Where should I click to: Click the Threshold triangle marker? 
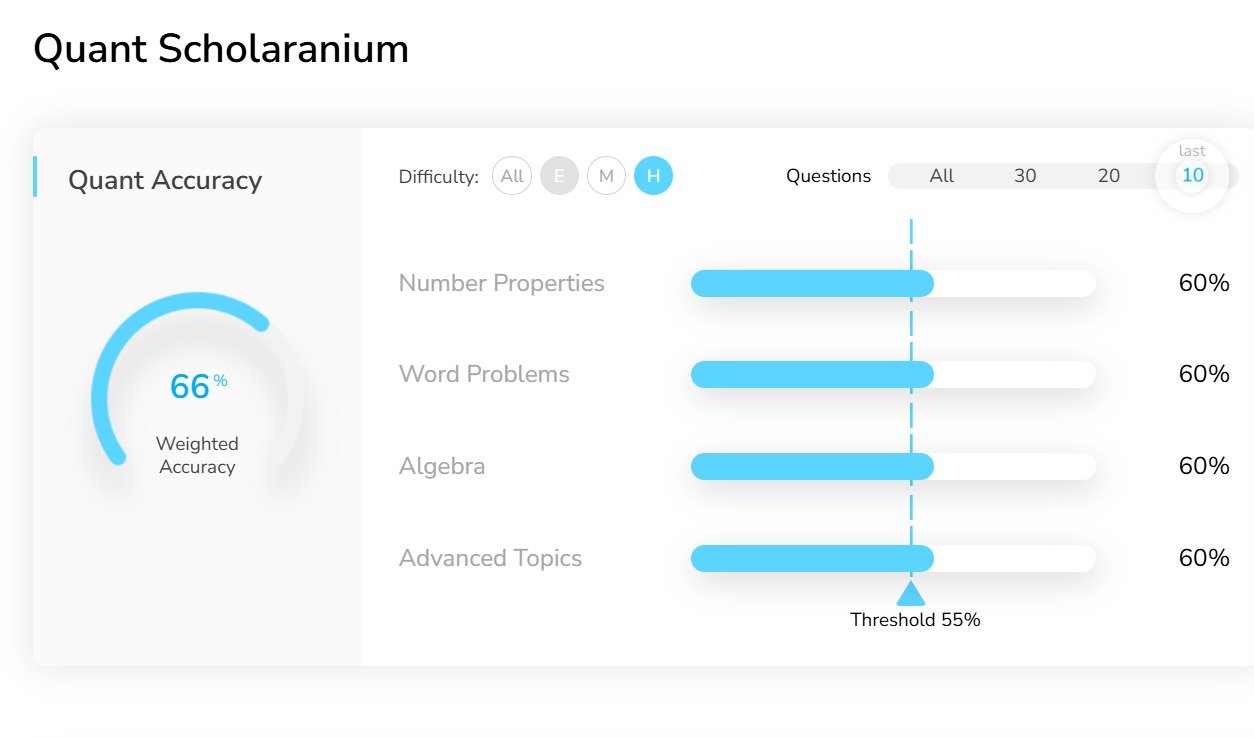tap(911, 594)
